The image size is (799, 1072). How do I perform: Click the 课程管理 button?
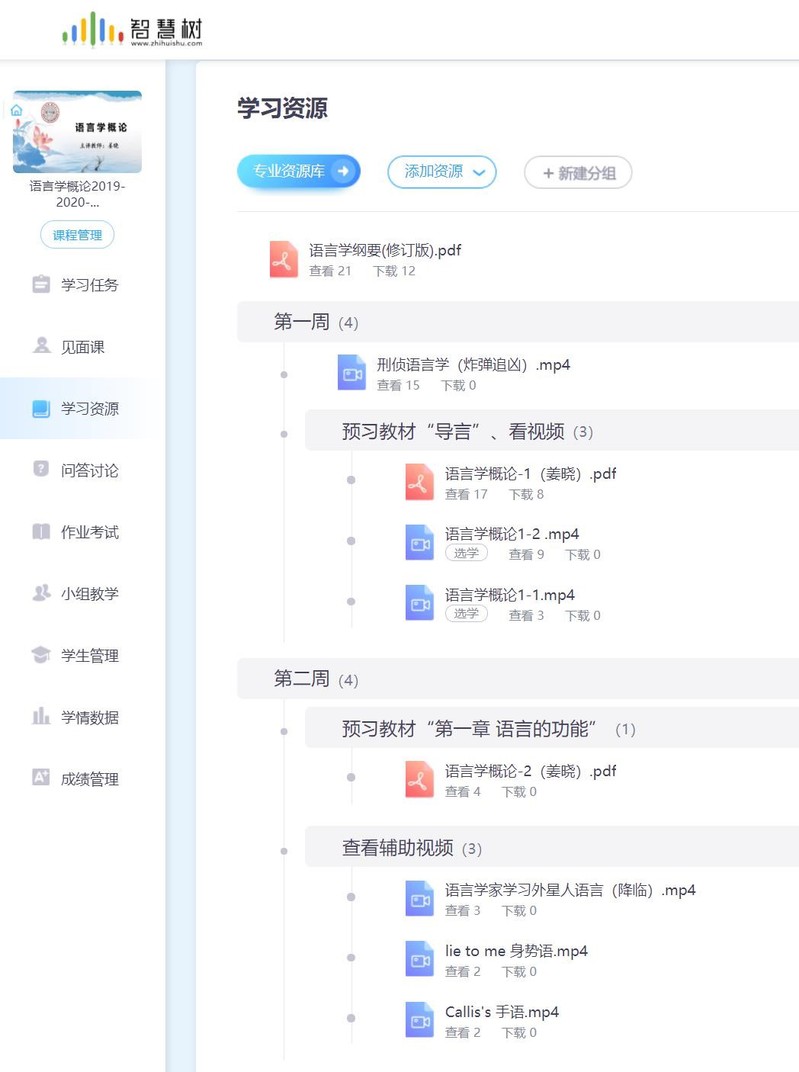77,235
